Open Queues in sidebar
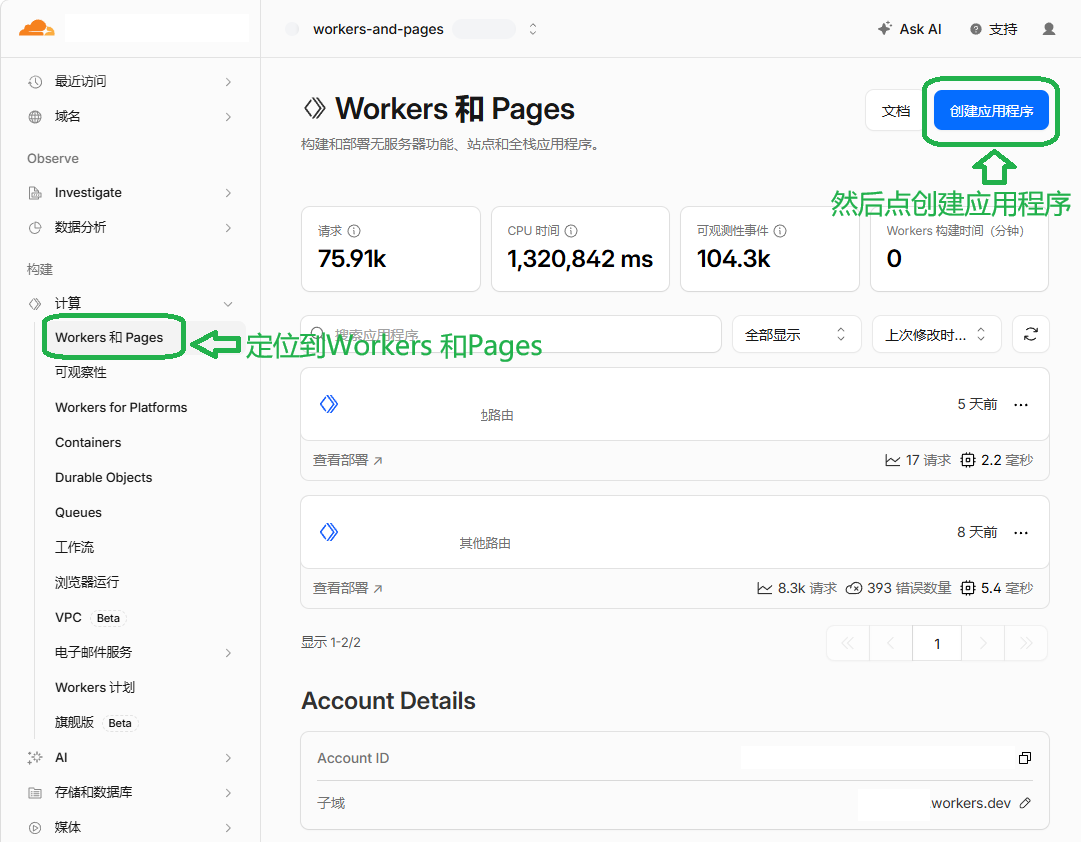Screen dimensions: 1081x842 click(x=79, y=512)
